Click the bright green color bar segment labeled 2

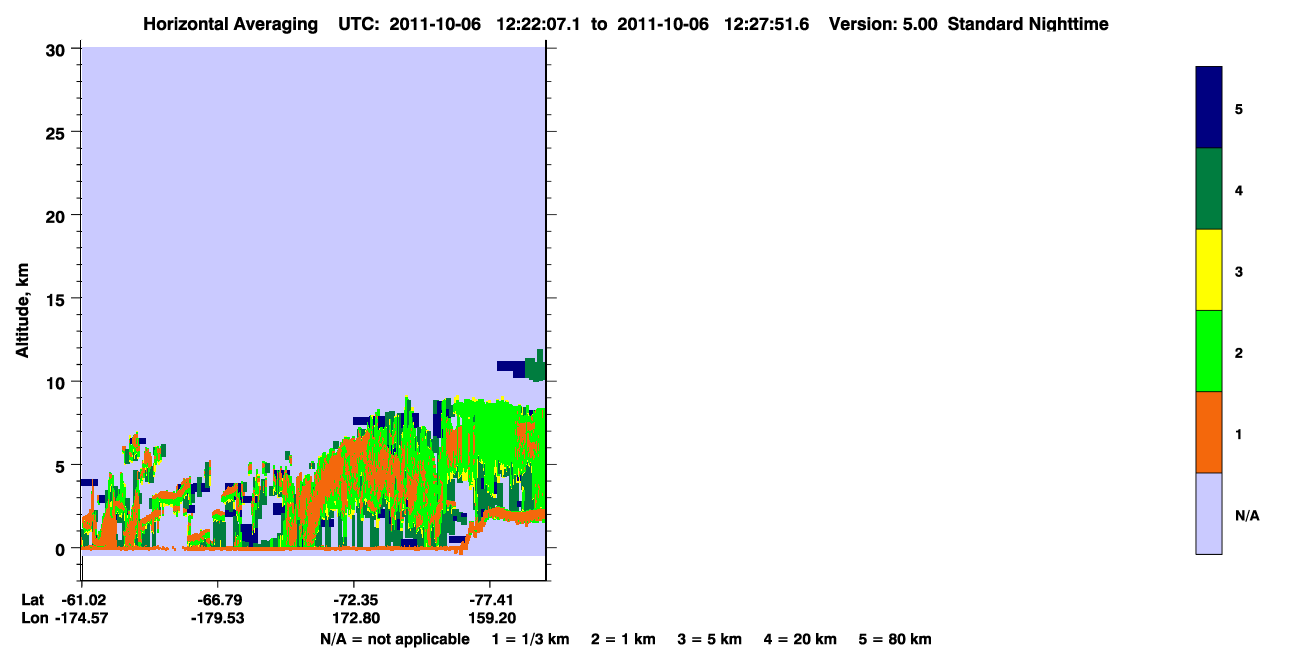tap(1209, 351)
